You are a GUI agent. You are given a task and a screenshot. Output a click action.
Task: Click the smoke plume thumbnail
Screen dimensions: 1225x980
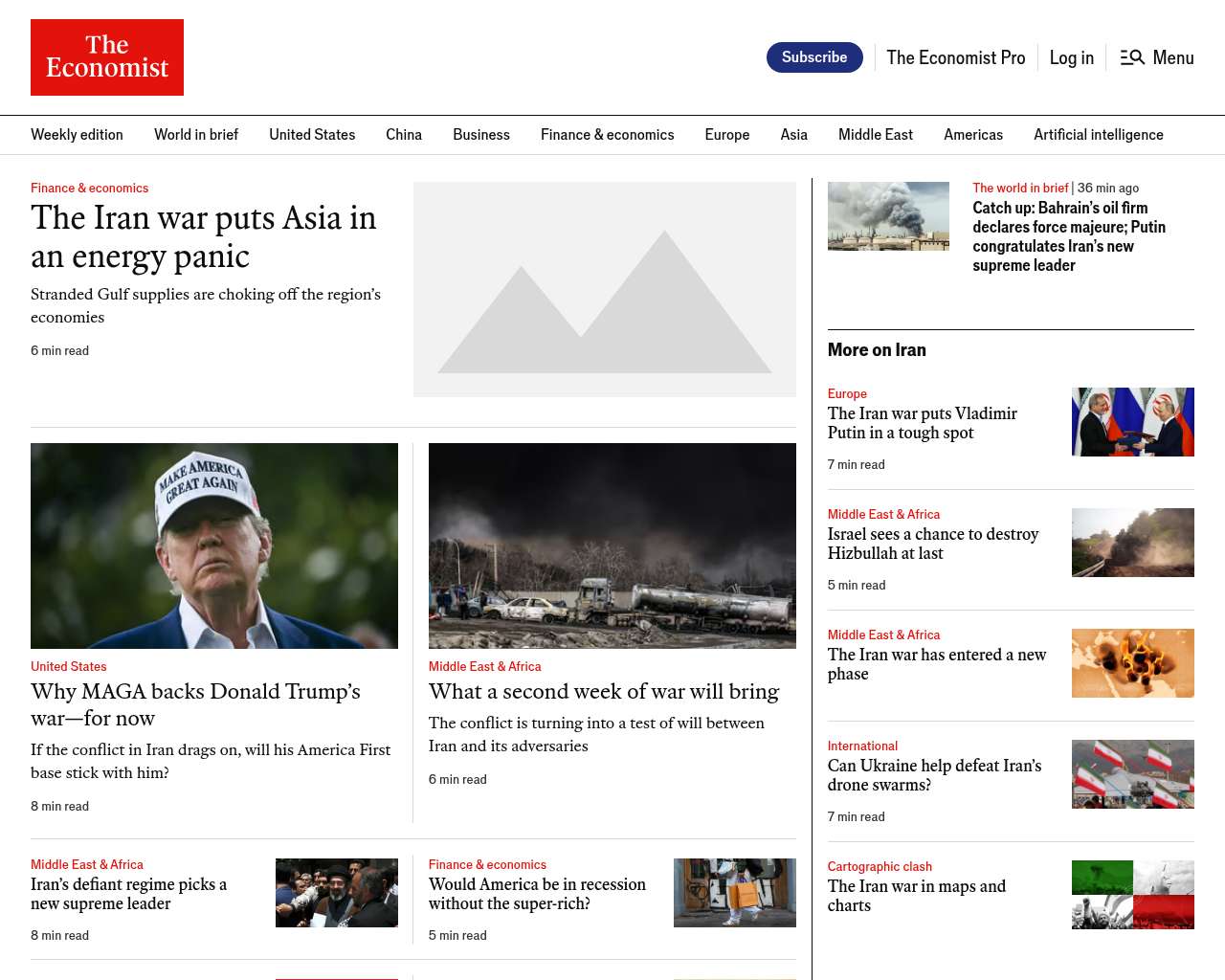pos(888,216)
